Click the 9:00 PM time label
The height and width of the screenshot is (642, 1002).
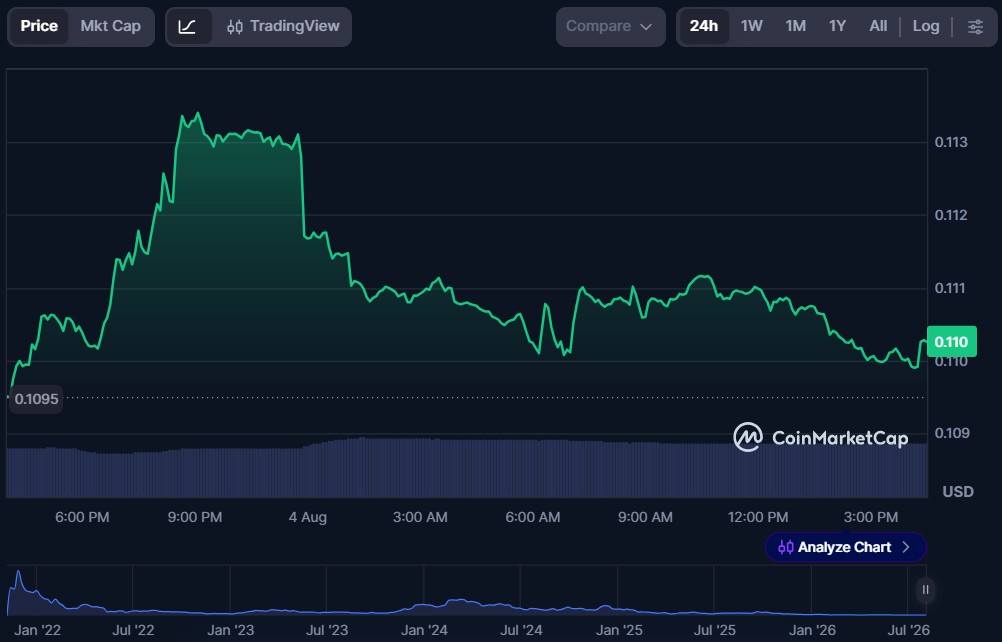[x=195, y=517]
